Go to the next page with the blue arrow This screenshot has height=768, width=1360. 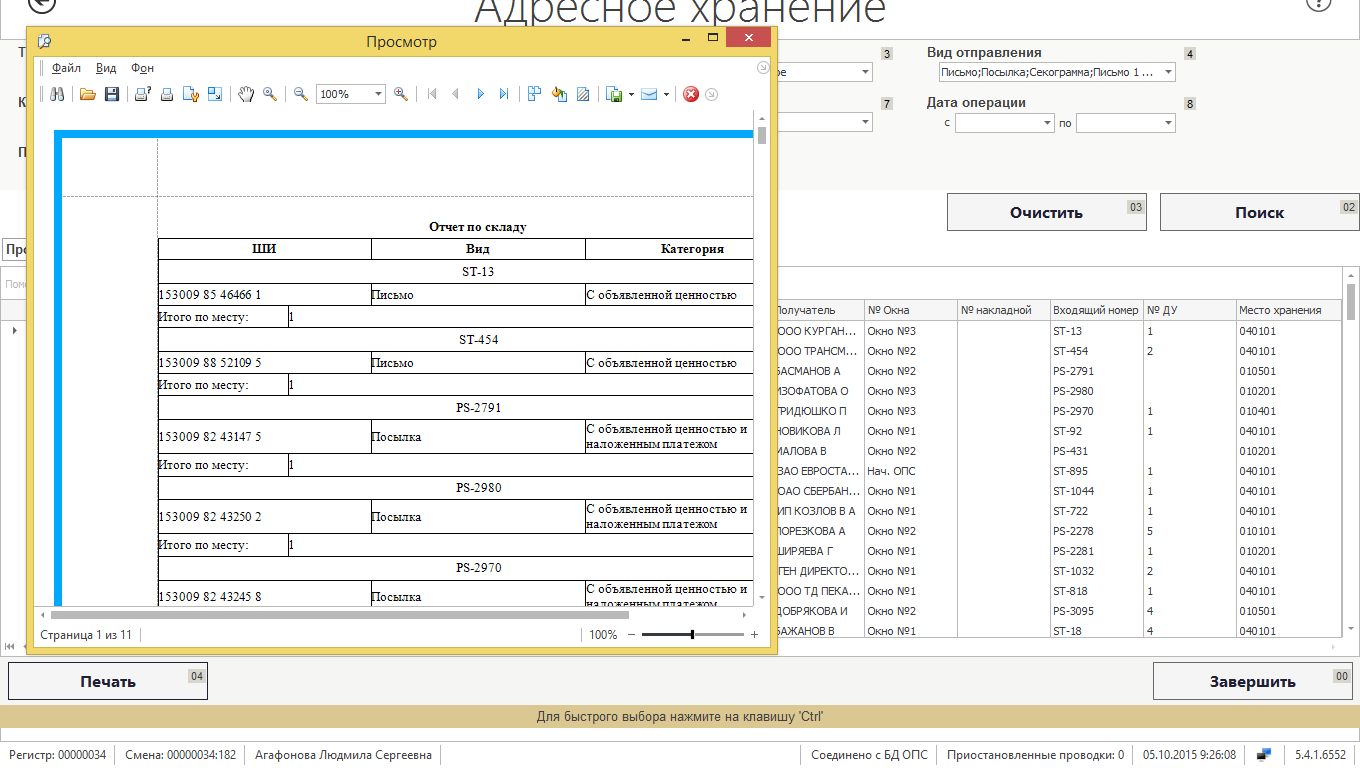pos(480,94)
